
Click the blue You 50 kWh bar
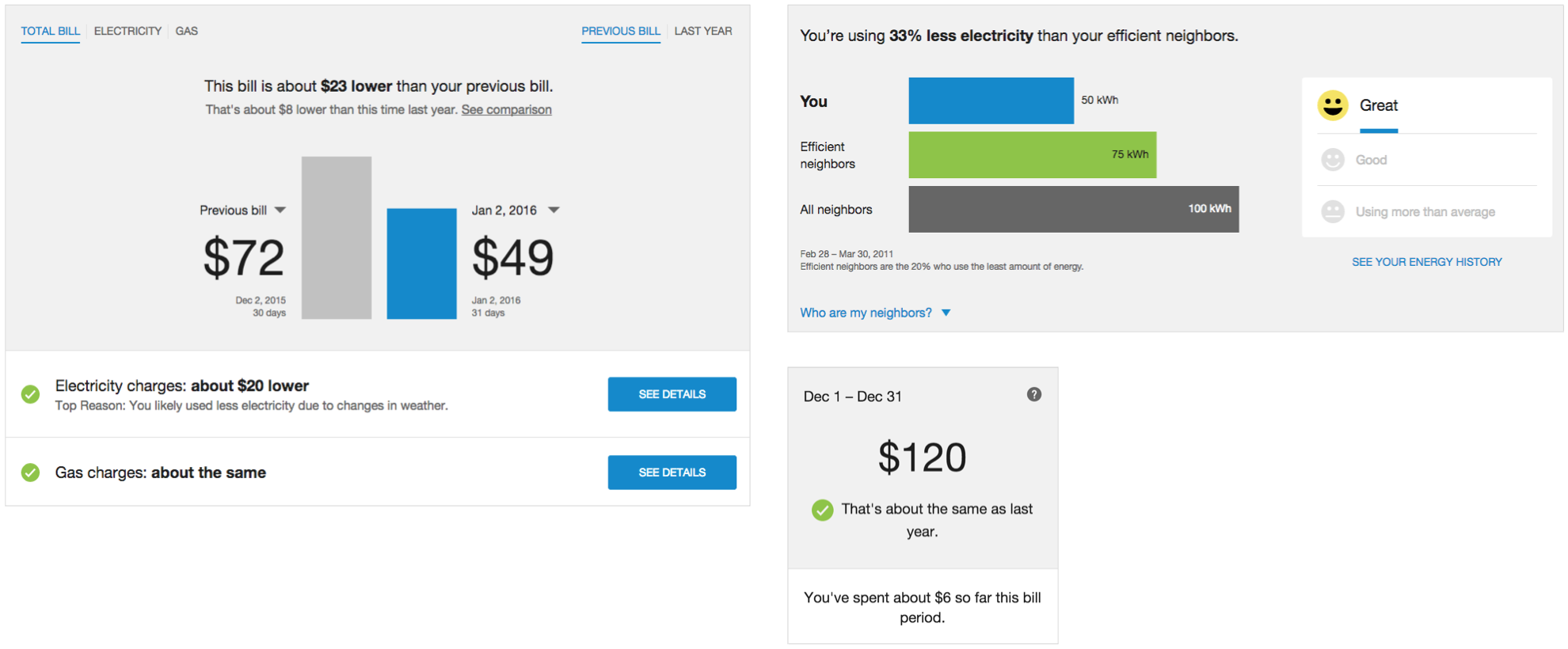[x=991, y=101]
